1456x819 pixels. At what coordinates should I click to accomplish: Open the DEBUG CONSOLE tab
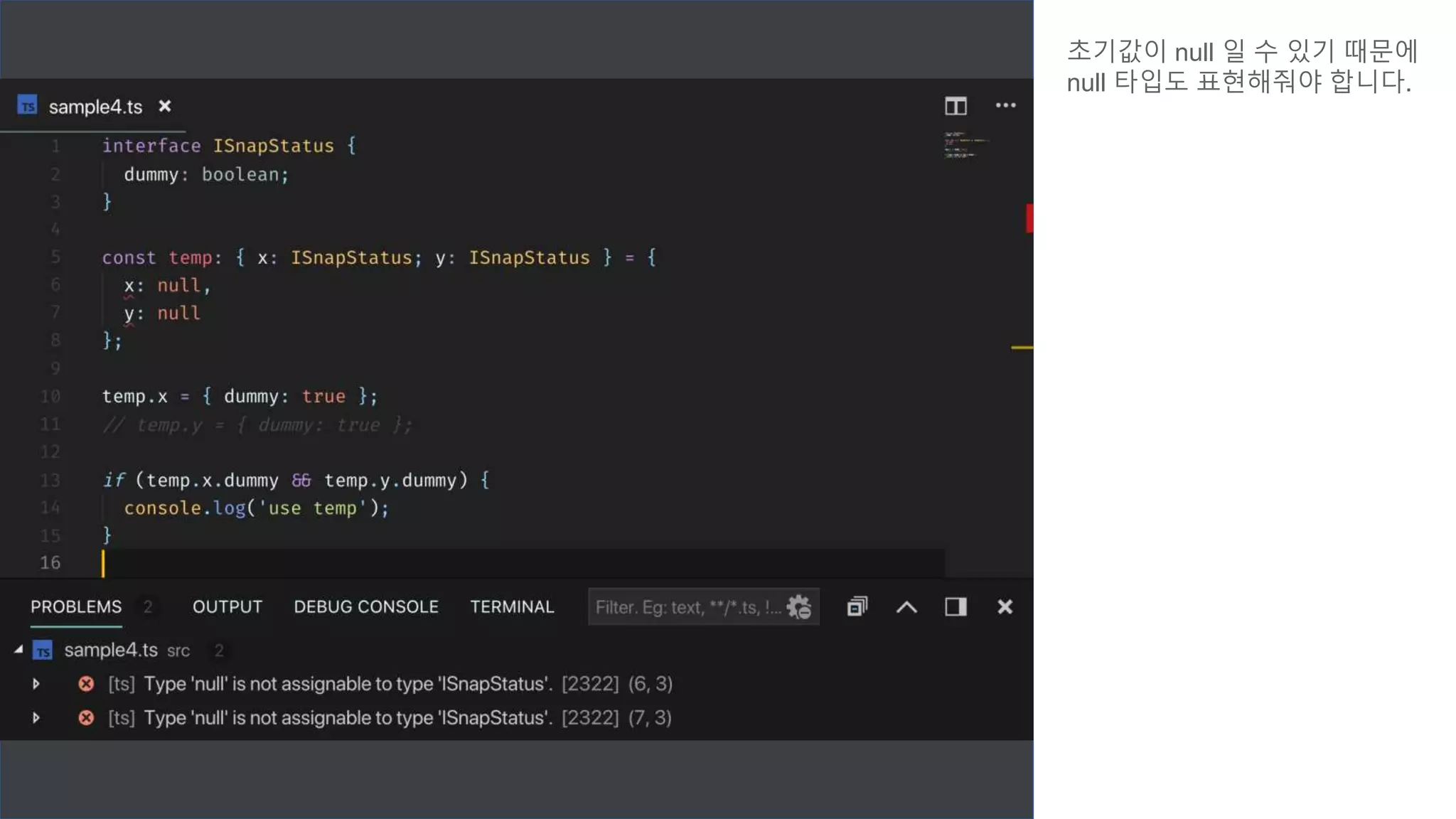(x=366, y=607)
